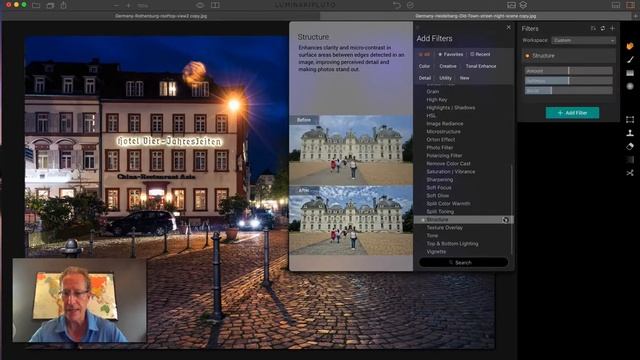
Task: Click the undo arrow icon
Action: 397,5
